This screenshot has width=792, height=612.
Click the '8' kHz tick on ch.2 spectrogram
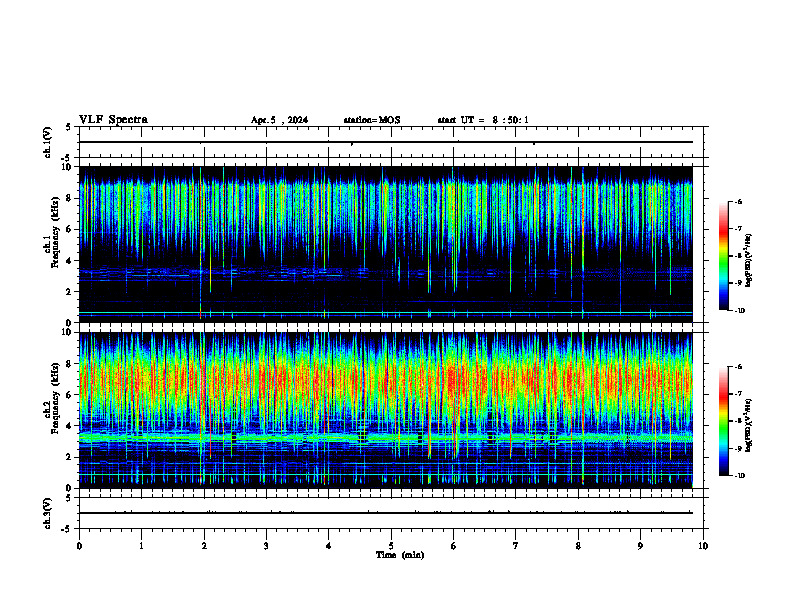pyautogui.click(x=69, y=364)
